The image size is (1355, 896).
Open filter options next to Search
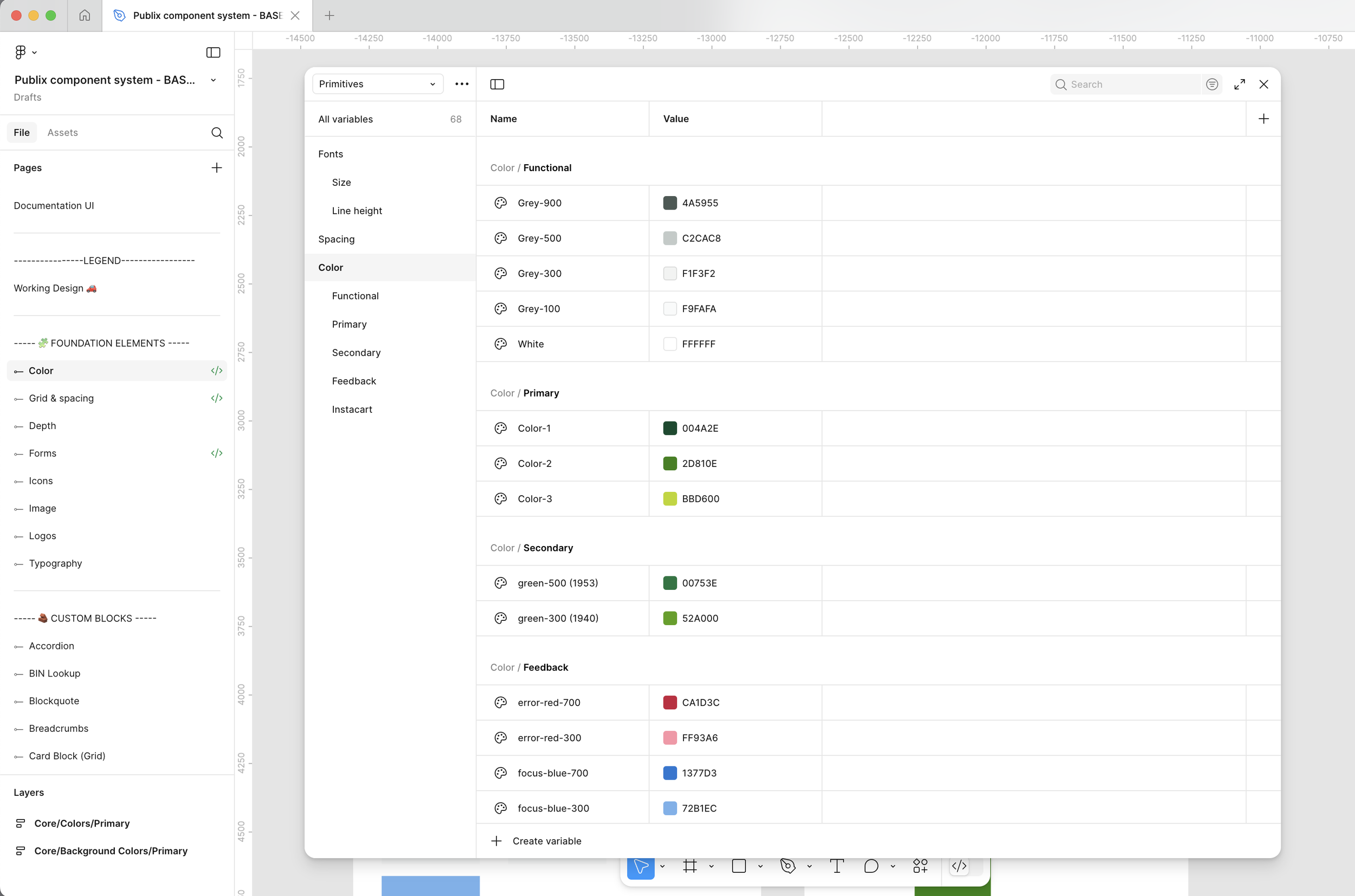1211,85
